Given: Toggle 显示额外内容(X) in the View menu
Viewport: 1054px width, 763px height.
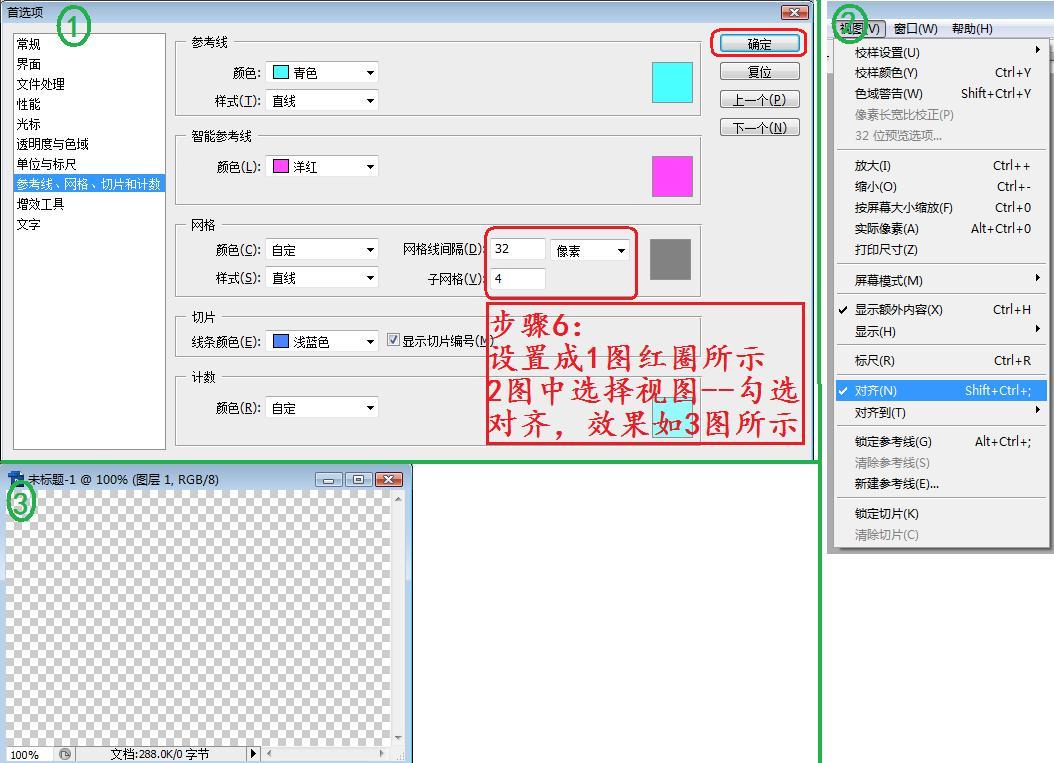Looking at the screenshot, I should tap(941, 310).
